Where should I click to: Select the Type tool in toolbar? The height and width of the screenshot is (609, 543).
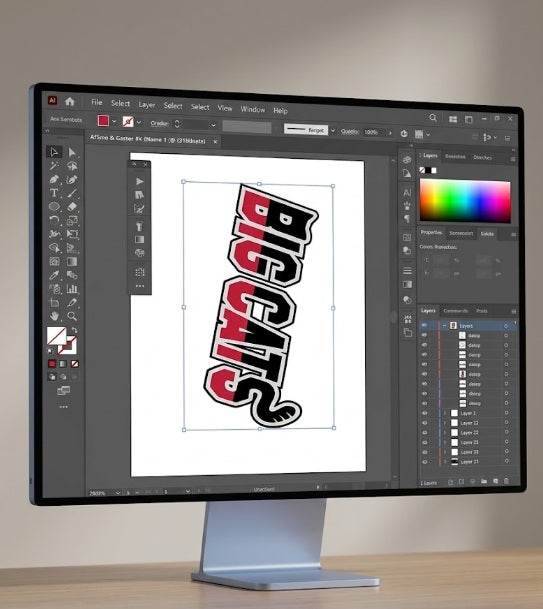tap(54, 193)
